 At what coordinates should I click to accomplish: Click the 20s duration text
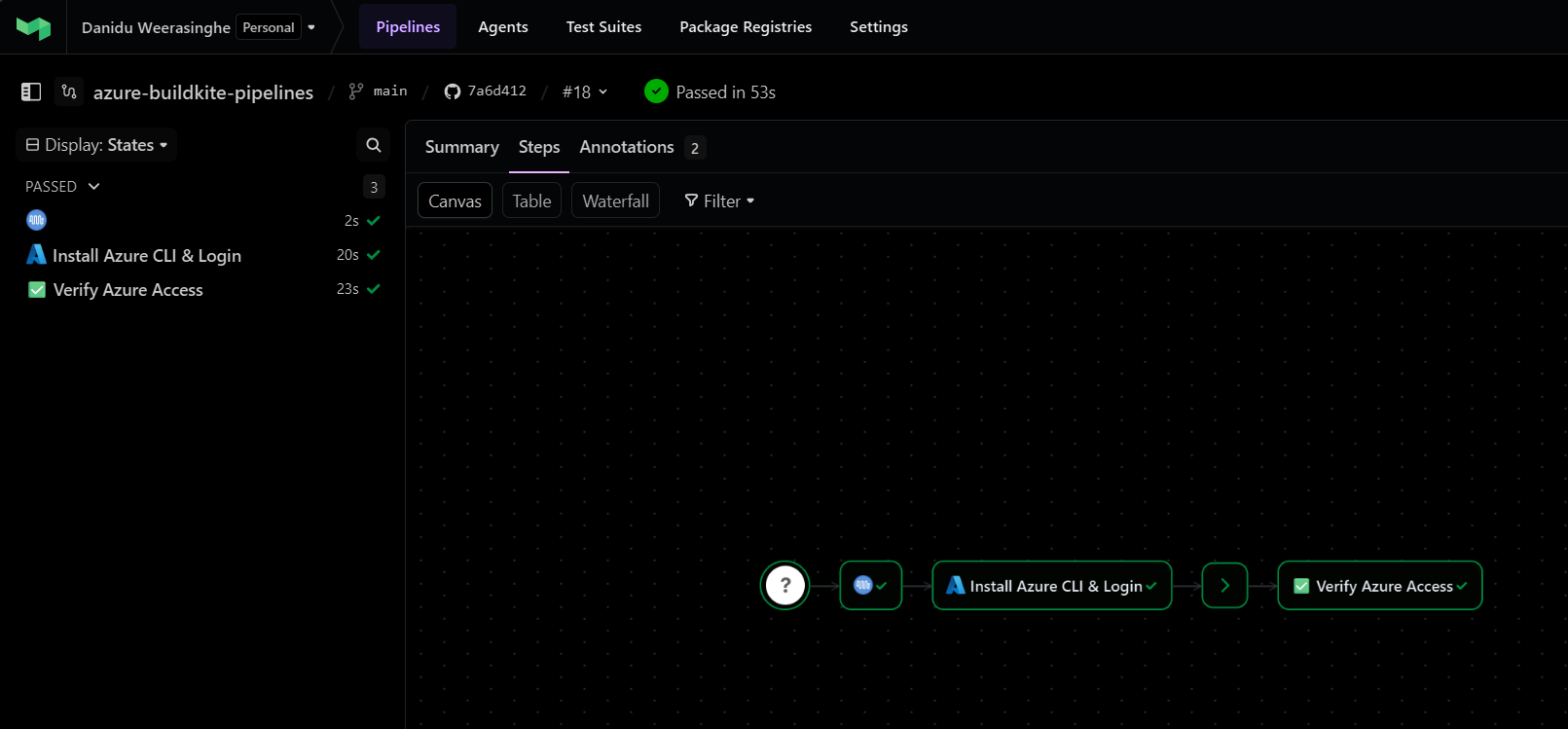coord(347,255)
